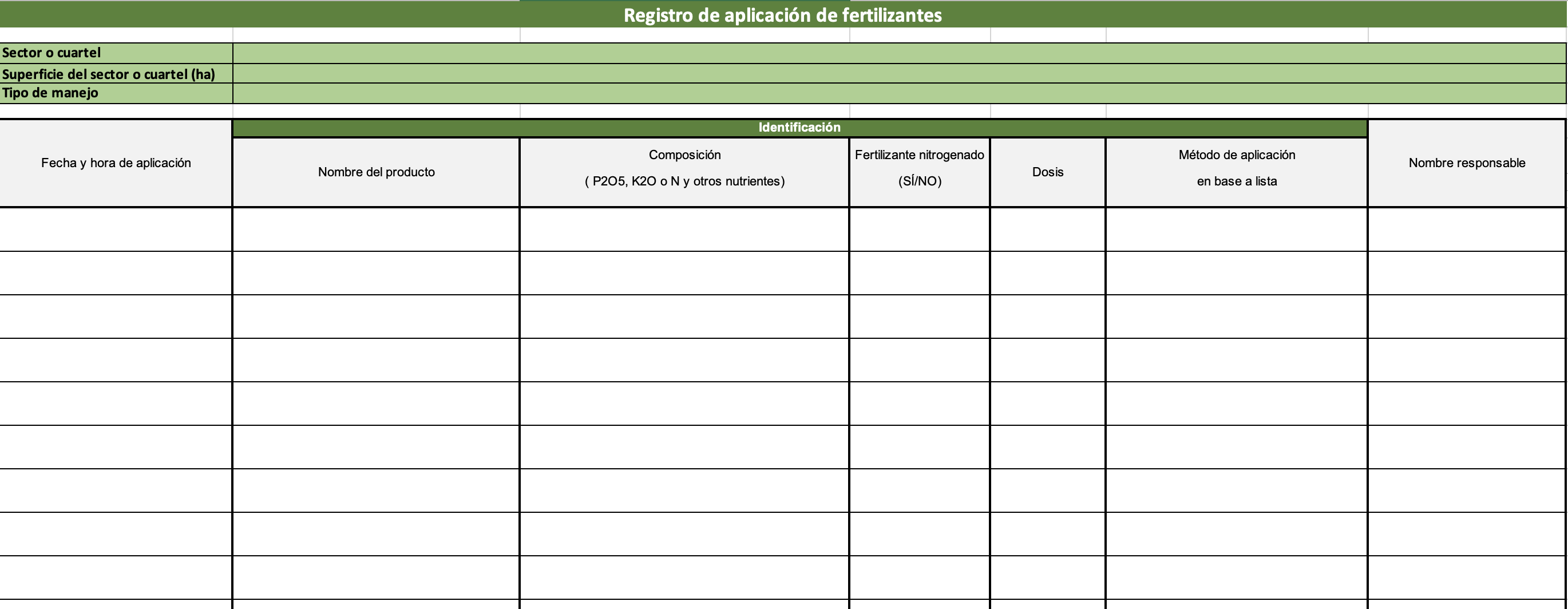Select the input cell beside 'Tipo de manejo'
Image resolution: width=1568 pixels, height=609 pixels.
(x=899, y=93)
